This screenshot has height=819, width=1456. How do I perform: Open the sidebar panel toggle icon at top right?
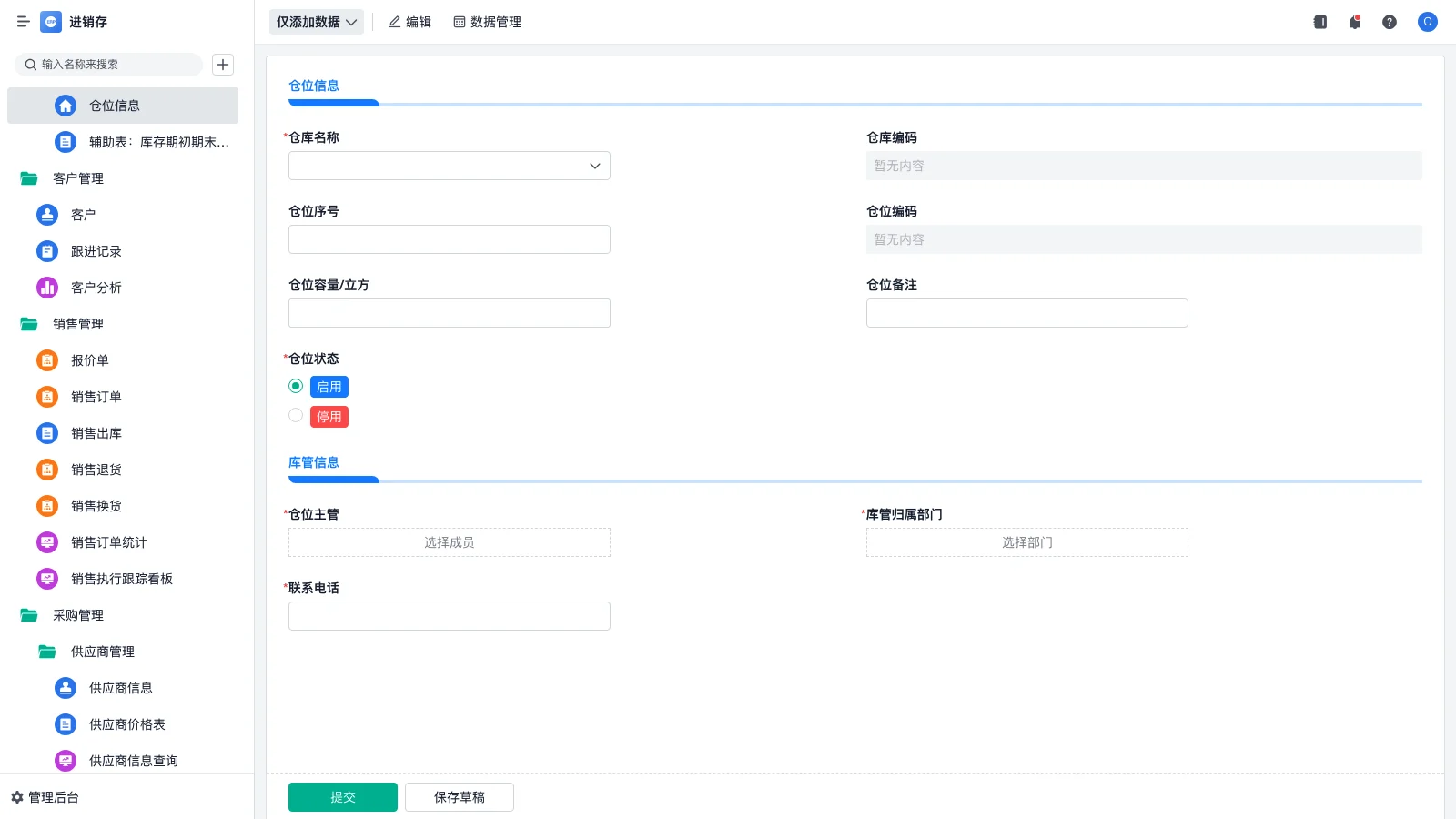click(x=1319, y=22)
